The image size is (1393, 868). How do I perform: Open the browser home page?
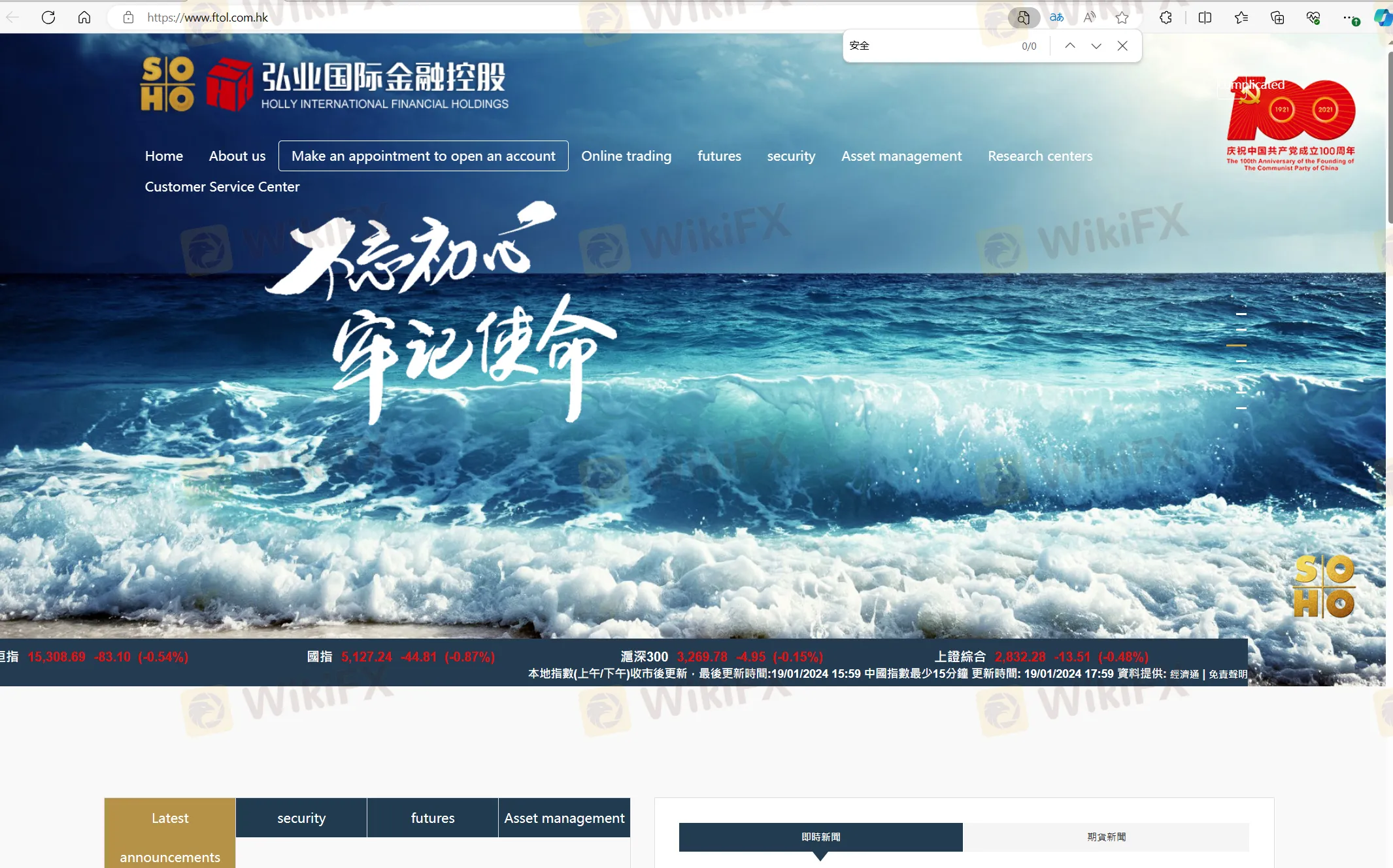[x=84, y=17]
